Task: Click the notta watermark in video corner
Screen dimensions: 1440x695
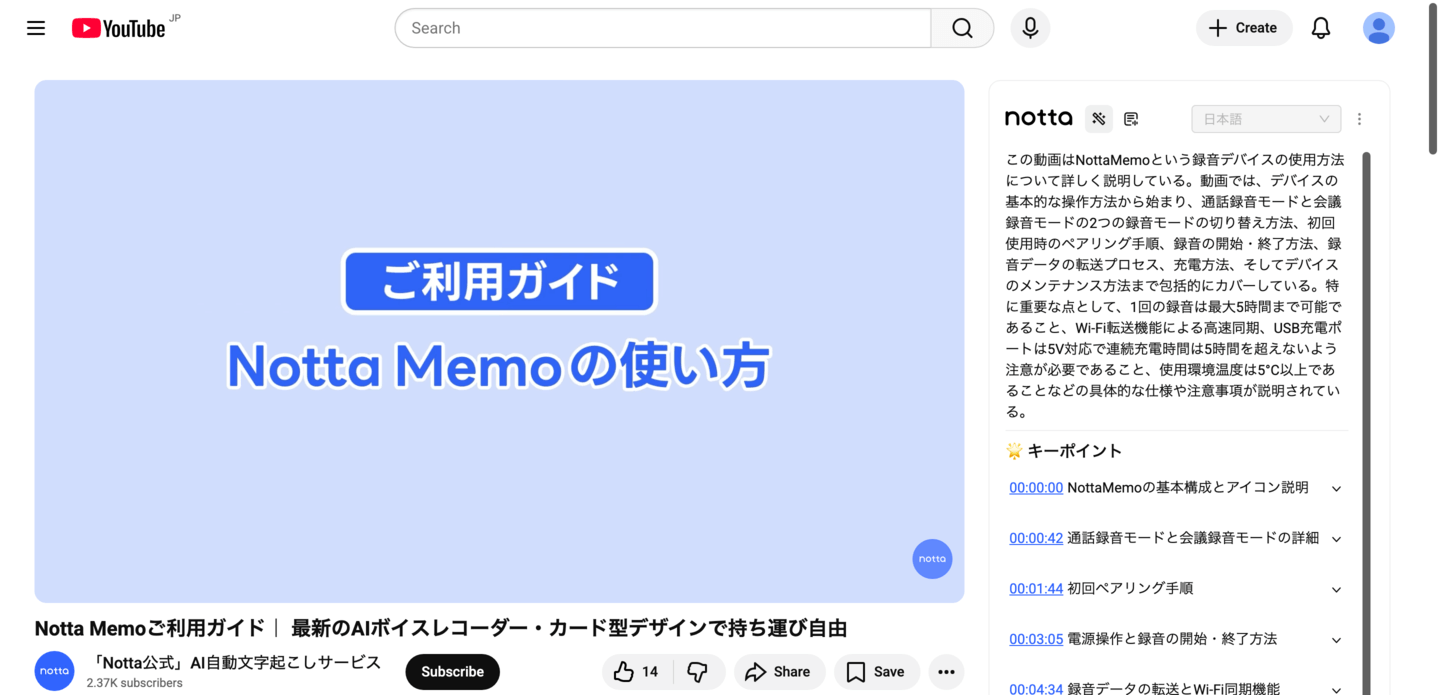Action: pos(932,559)
